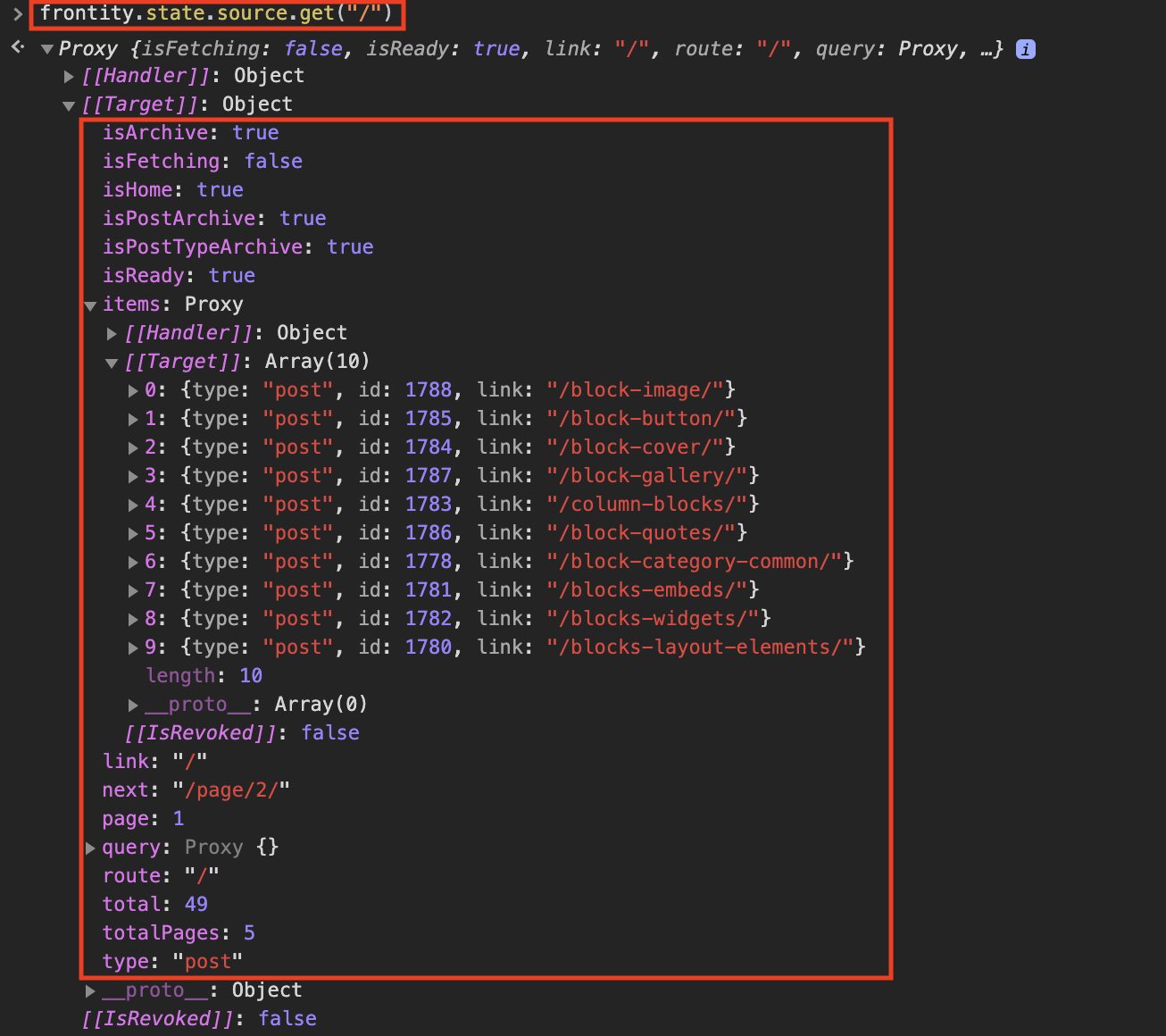Expand the [[Handler]] under items
The height and width of the screenshot is (1036, 1166).
(112, 333)
